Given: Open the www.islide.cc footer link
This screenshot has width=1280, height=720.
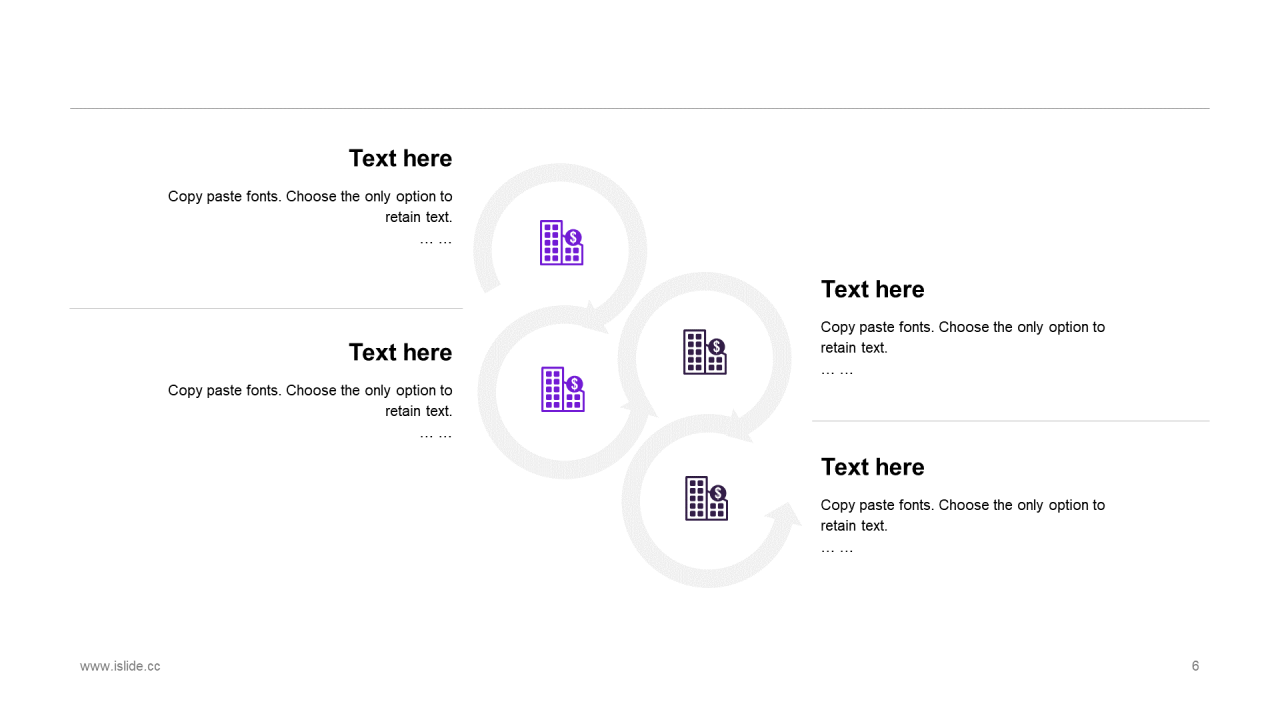Looking at the screenshot, I should click(x=120, y=666).
